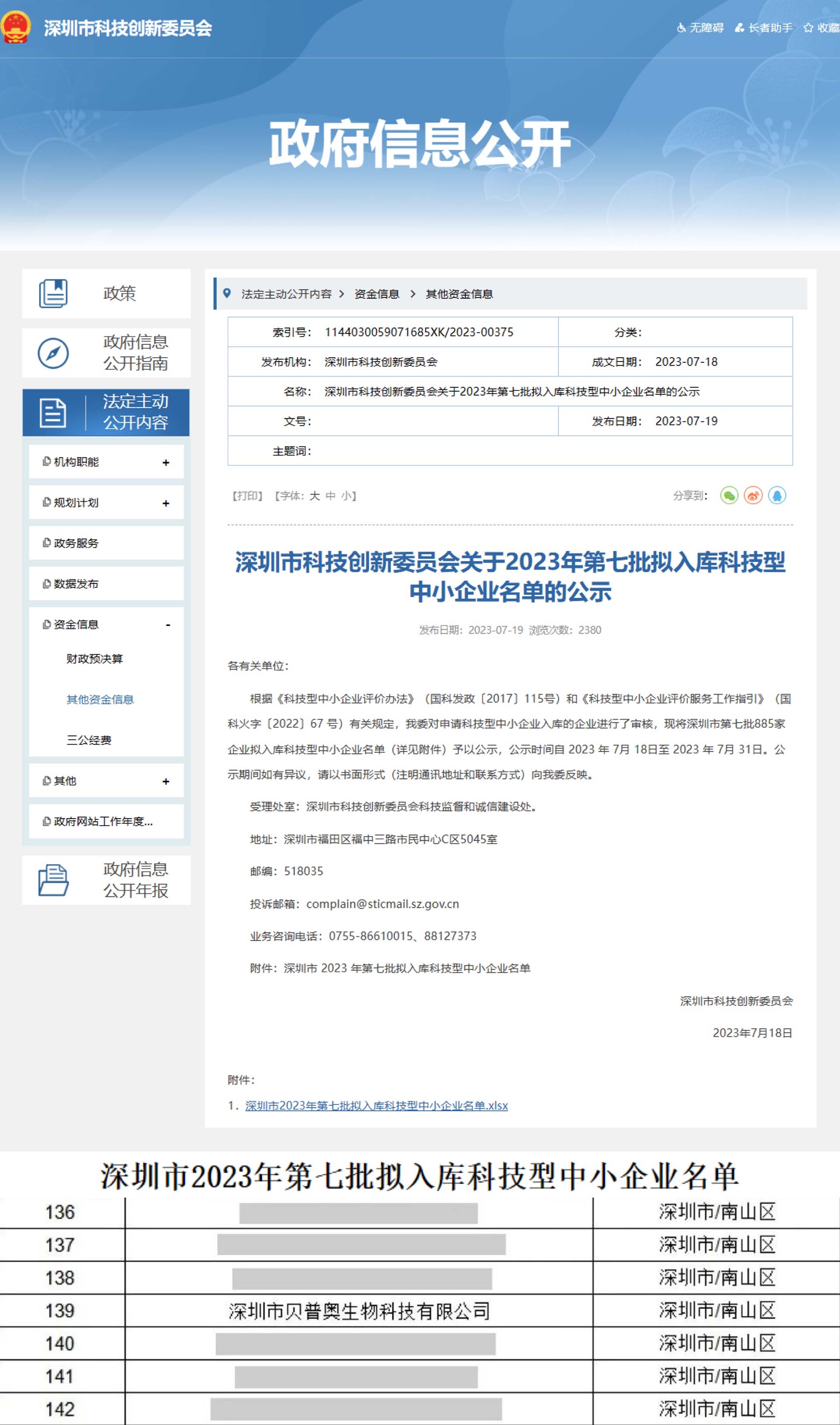Go to 法定主动公开内容 breadcrumb
This screenshot has height=1425, width=840.
(x=287, y=294)
